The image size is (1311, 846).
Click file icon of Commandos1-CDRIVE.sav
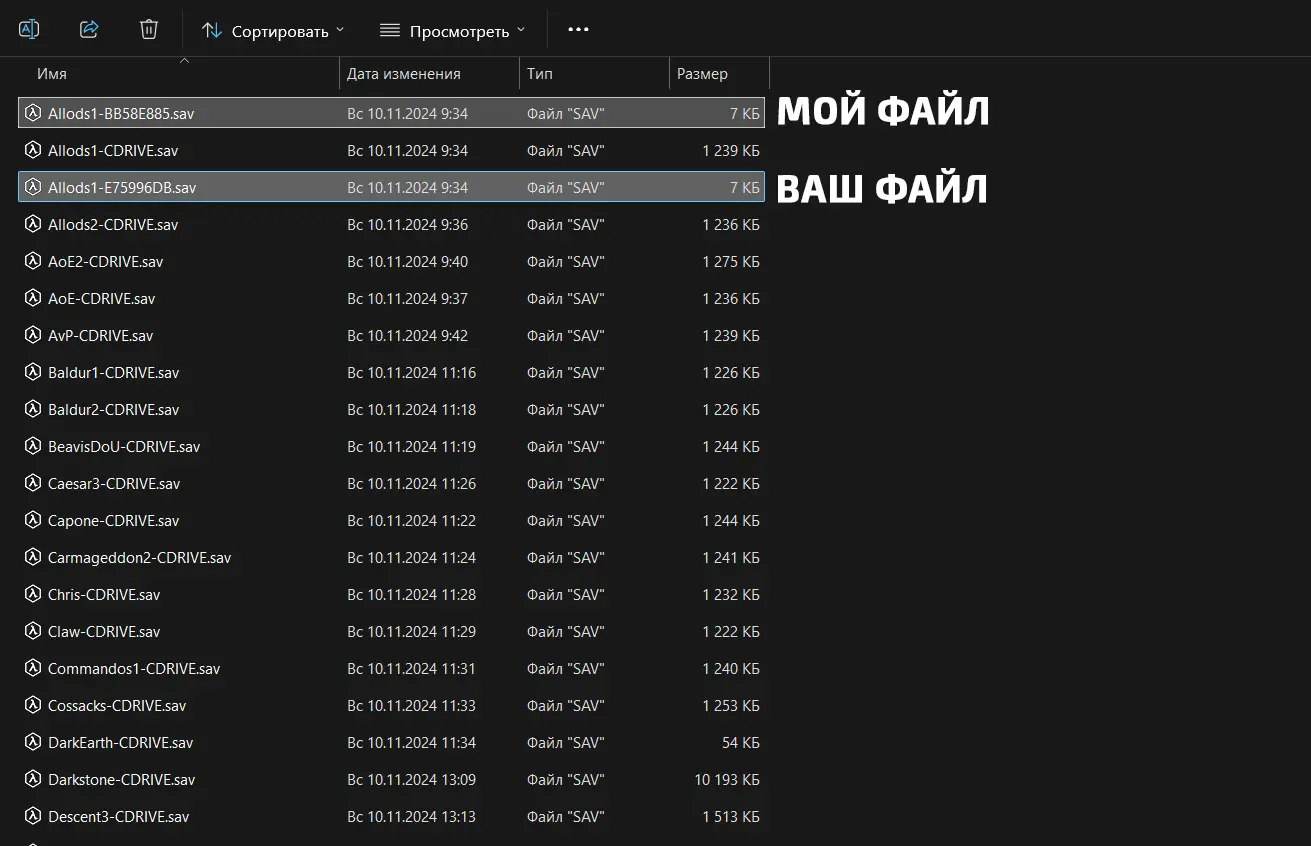click(x=32, y=668)
